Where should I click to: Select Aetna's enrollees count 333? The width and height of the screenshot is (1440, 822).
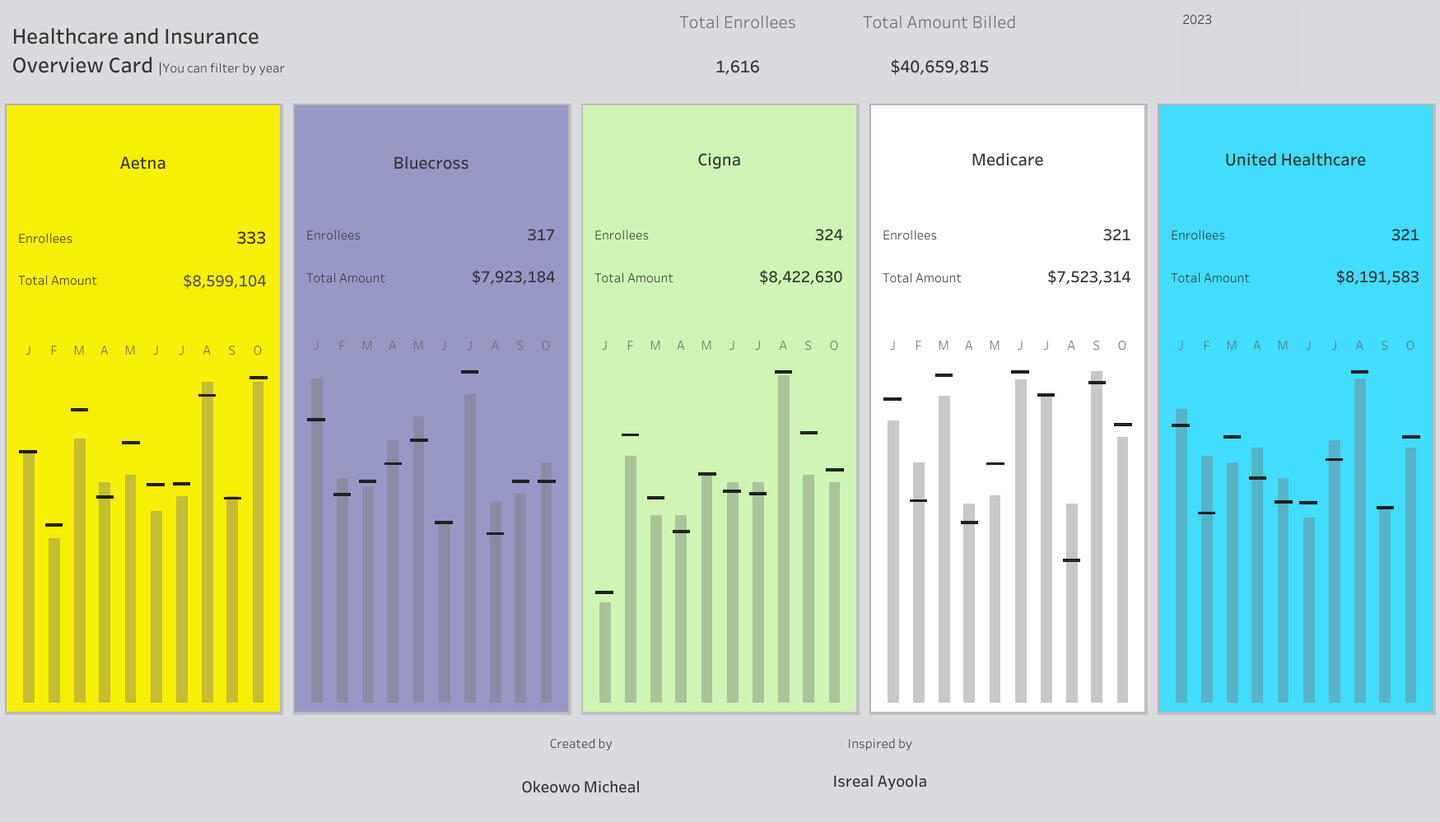[251, 238]
